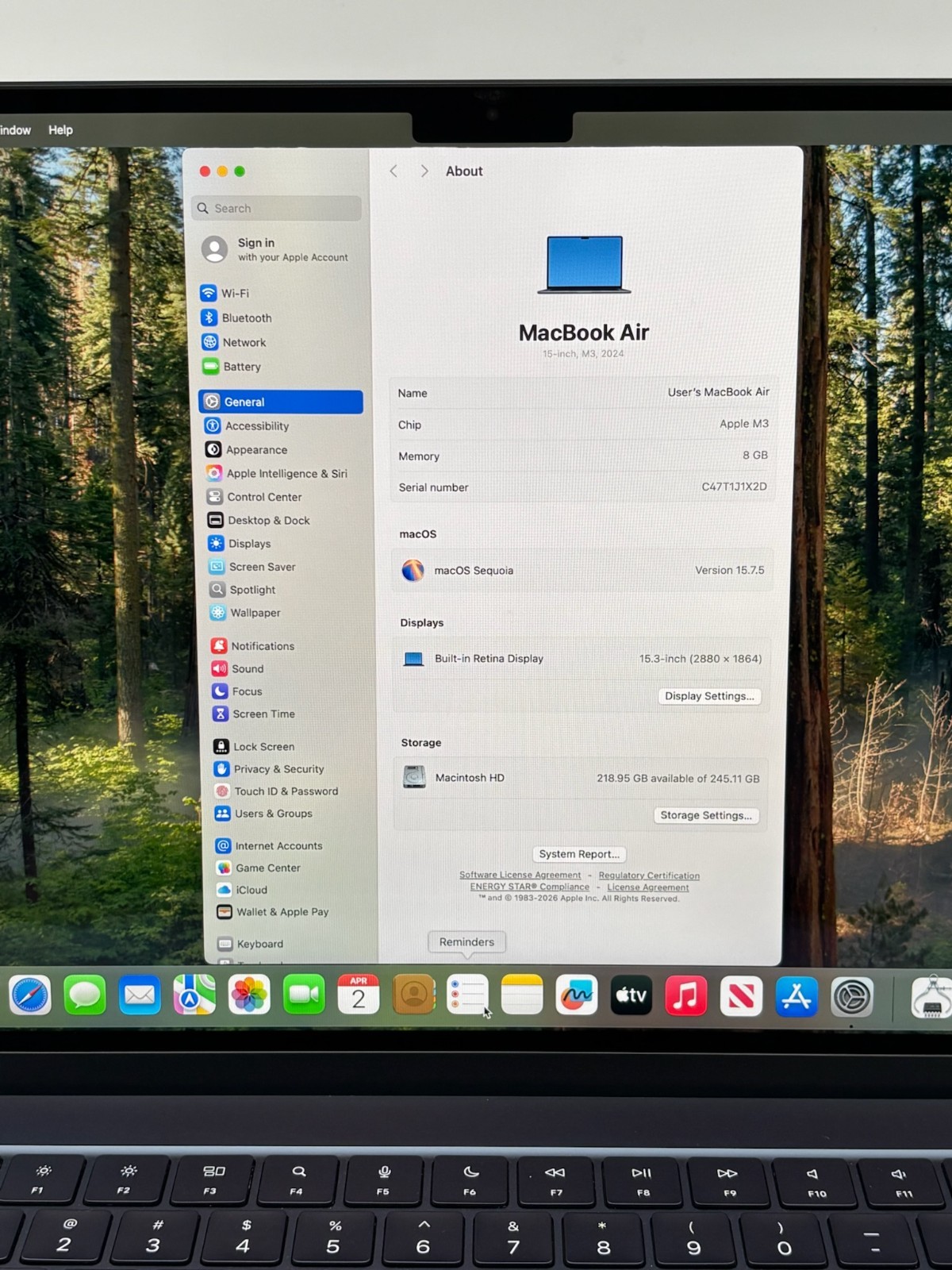Select General in the sidebar
952x1270 pixels.
coord(281,402)
